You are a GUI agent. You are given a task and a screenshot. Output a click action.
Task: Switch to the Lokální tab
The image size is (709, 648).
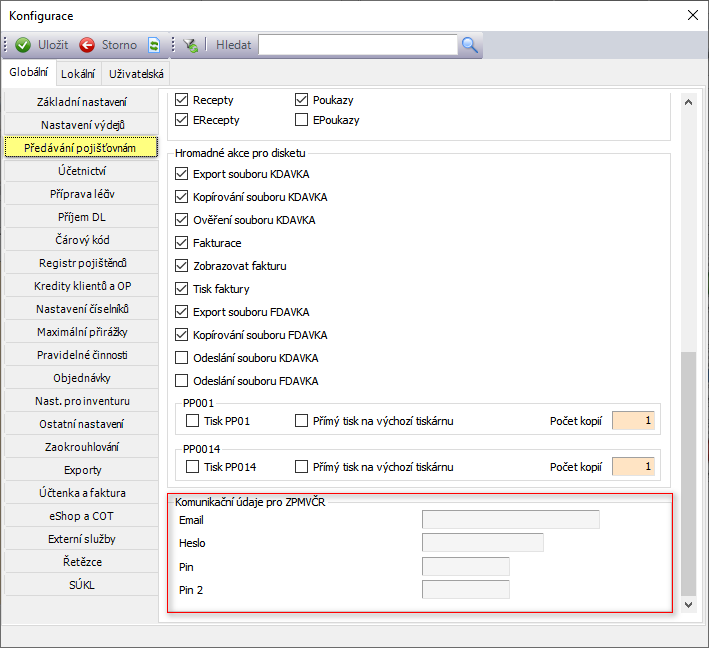pyautogui.click(x=78, y=74)
